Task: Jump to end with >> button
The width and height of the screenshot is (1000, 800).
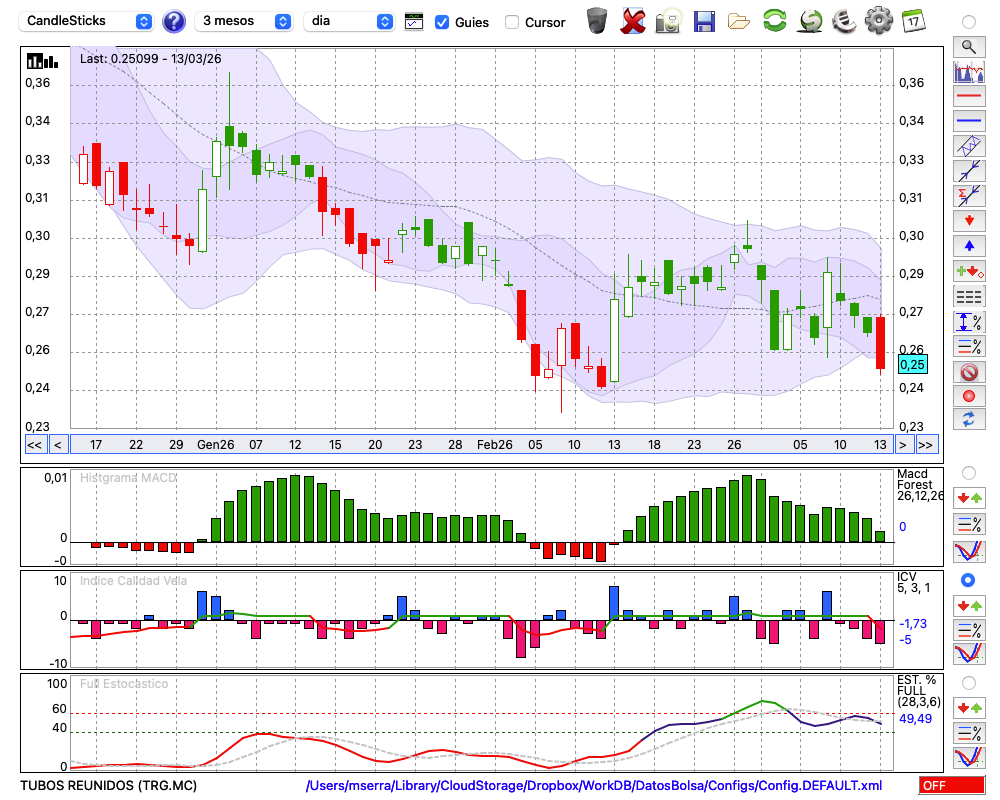Action: 927,445
